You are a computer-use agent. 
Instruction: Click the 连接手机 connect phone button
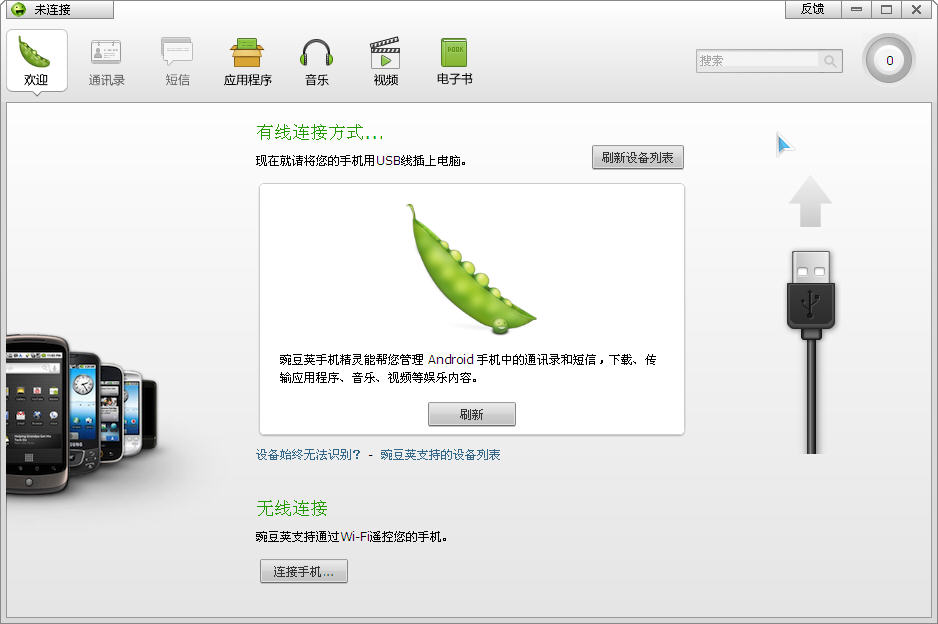[303, 571]
